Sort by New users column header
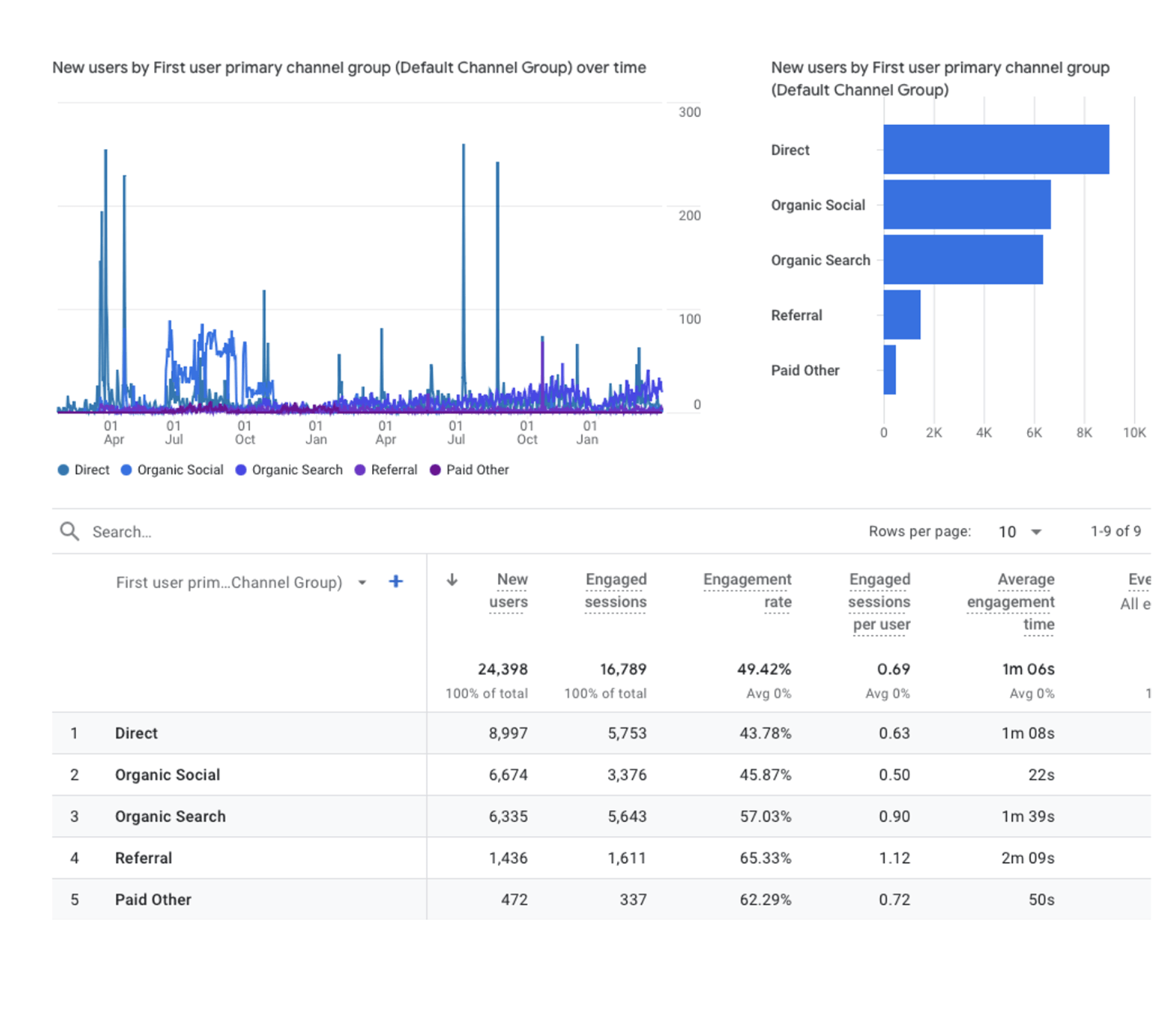 pos(509,590)
